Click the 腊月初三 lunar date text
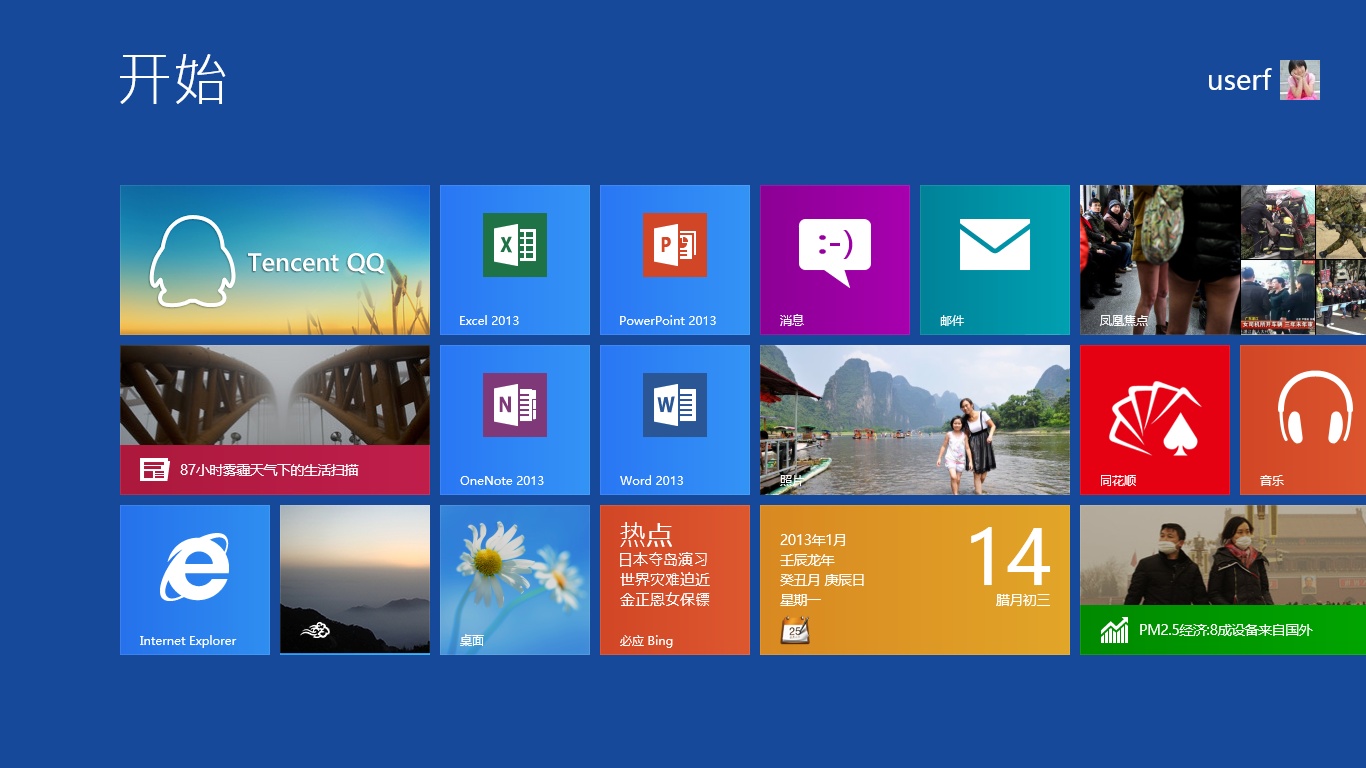Image resolution: width=1366 pixels, height=768 pixels. [x=1022, y=600]
